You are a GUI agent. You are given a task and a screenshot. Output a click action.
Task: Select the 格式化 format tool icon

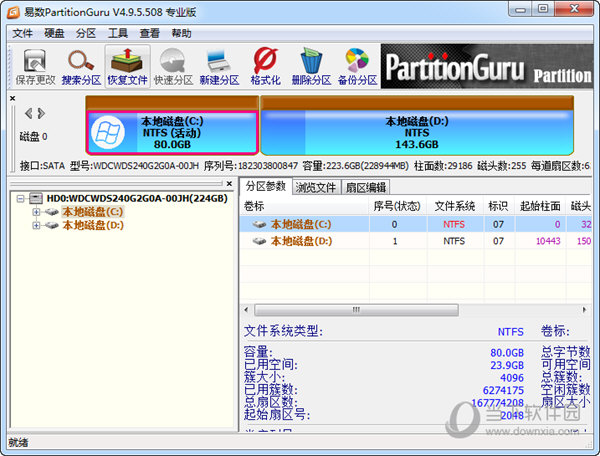click(265, 66)
